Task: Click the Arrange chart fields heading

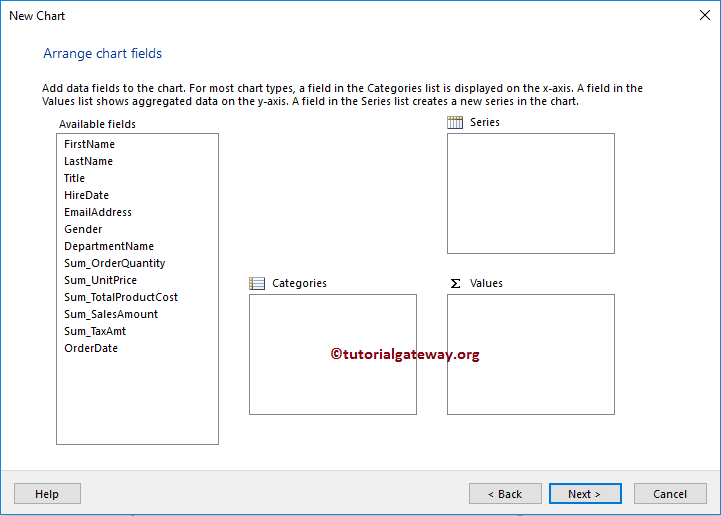Action: [x=103, y=54]
